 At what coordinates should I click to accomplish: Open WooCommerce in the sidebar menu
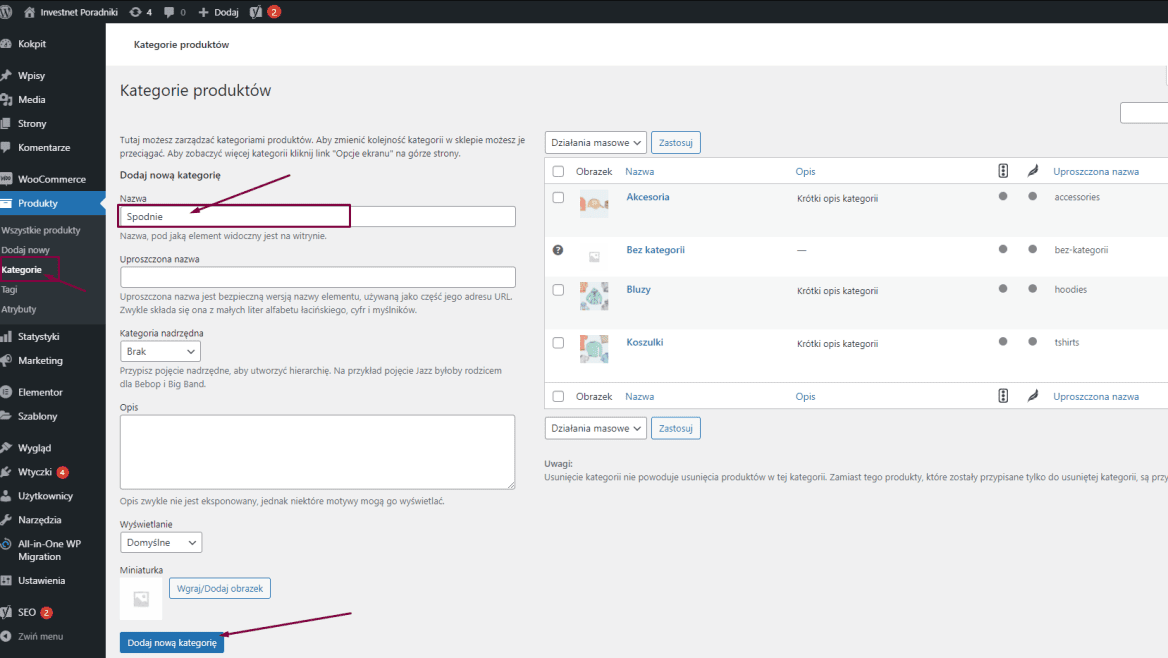click(51, 179)
